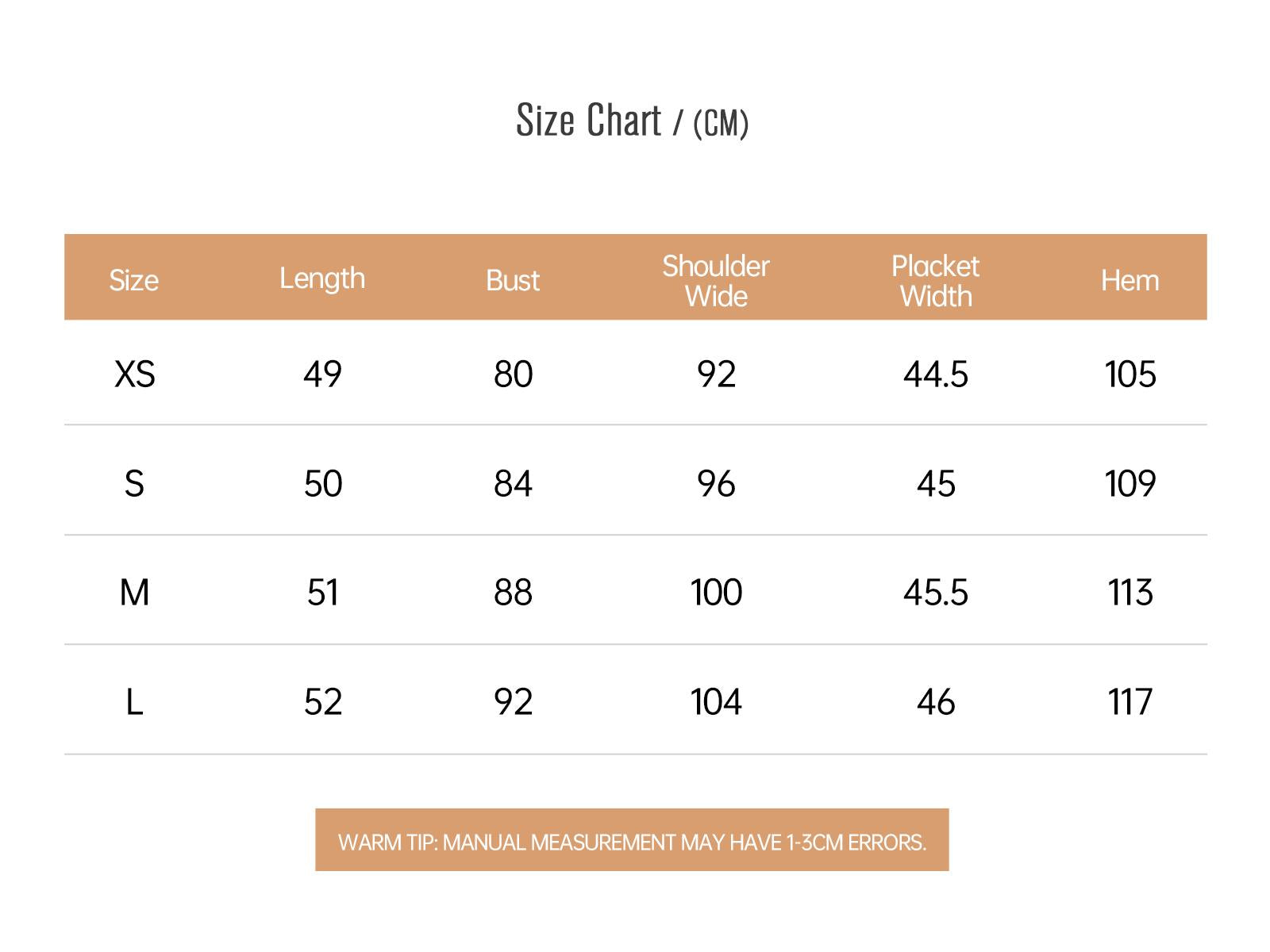The image size is (1270, 952).
Task: Click the Shoulder Wide header
Action: click(716, 281)
